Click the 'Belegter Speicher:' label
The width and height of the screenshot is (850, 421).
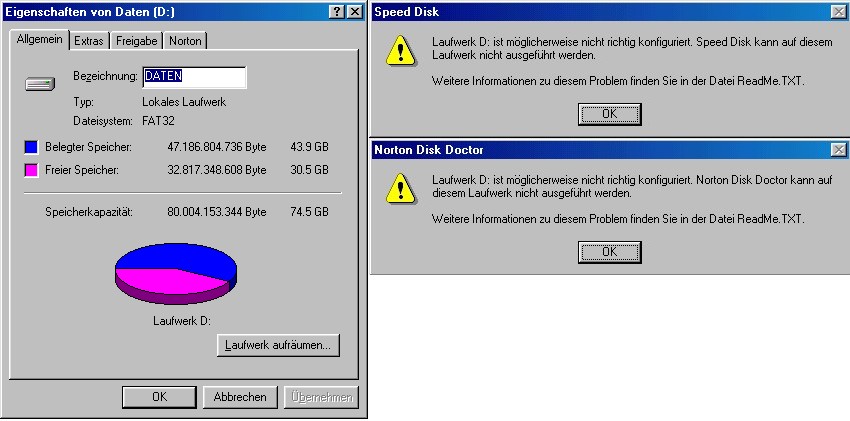click(x=88, y=147)
